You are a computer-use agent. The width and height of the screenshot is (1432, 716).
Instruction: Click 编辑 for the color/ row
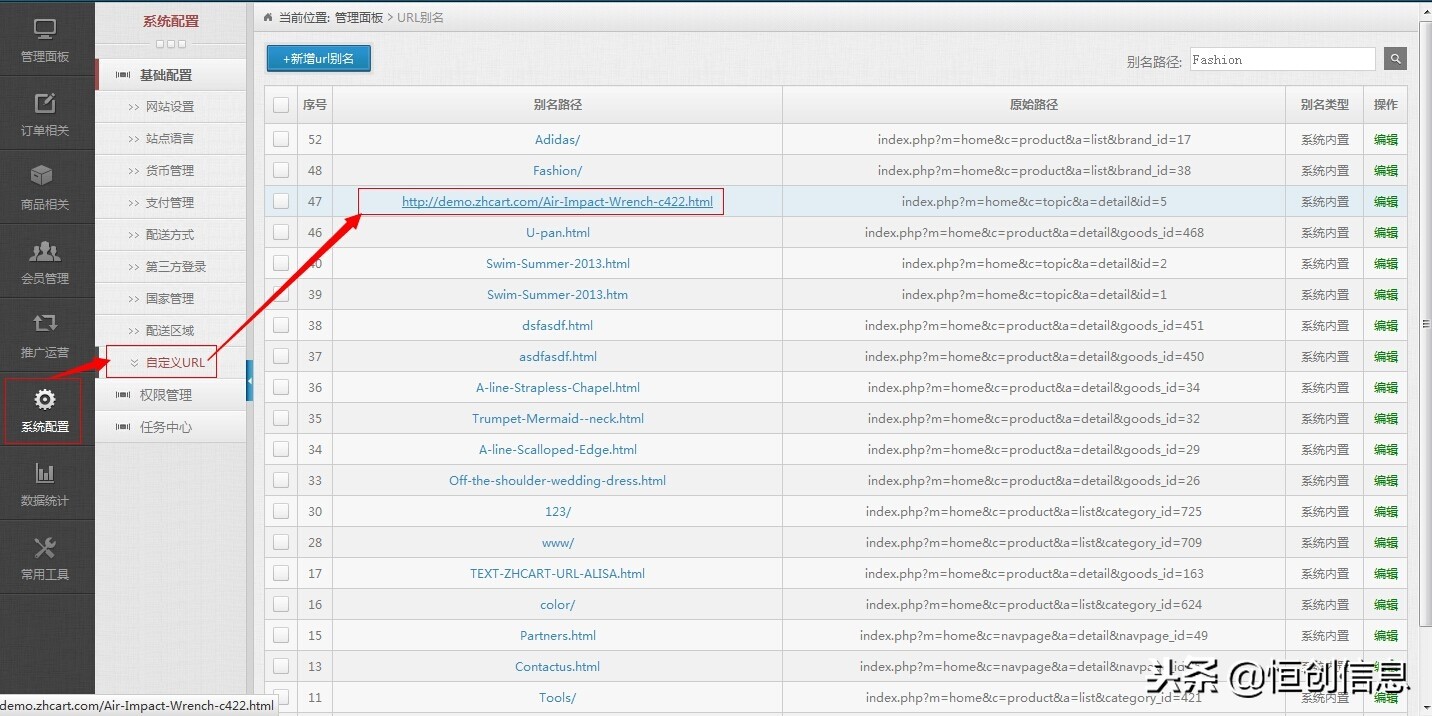tap(1385, 605)
